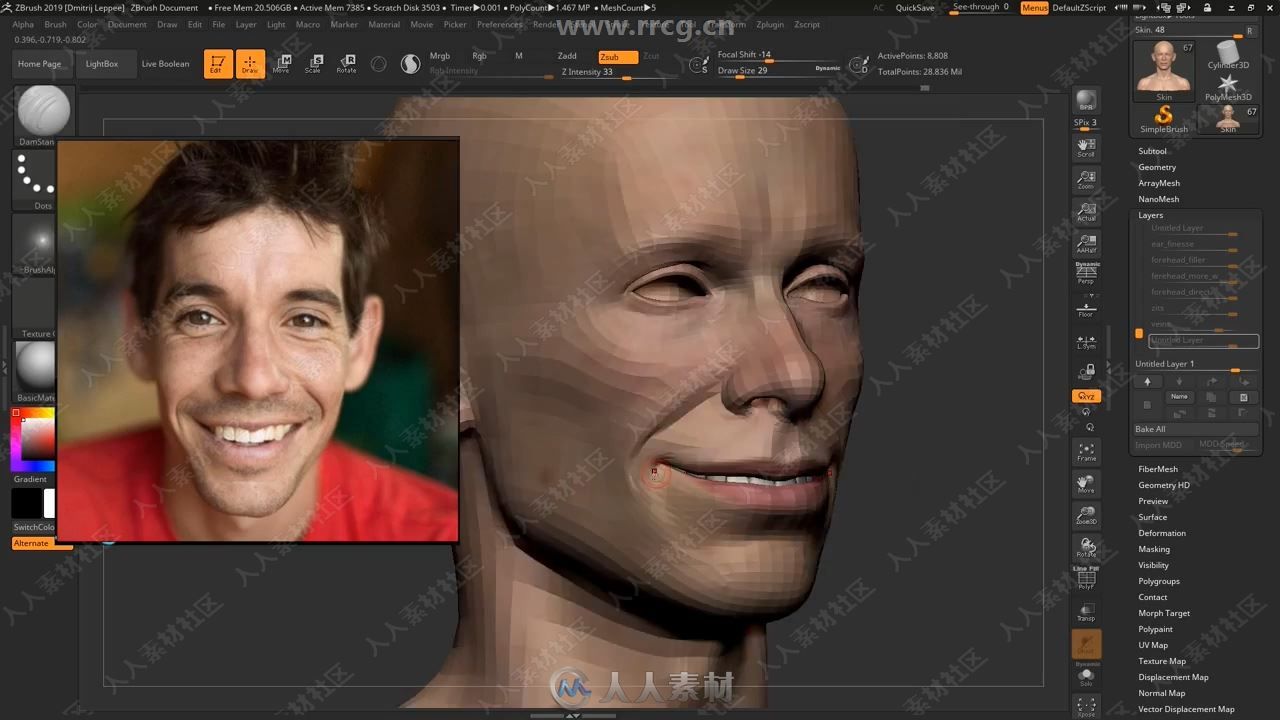Viewport: 1280px width, 720px height.
Task: Expand the FiberMesh section
Action: click(x=1158, y=469)
